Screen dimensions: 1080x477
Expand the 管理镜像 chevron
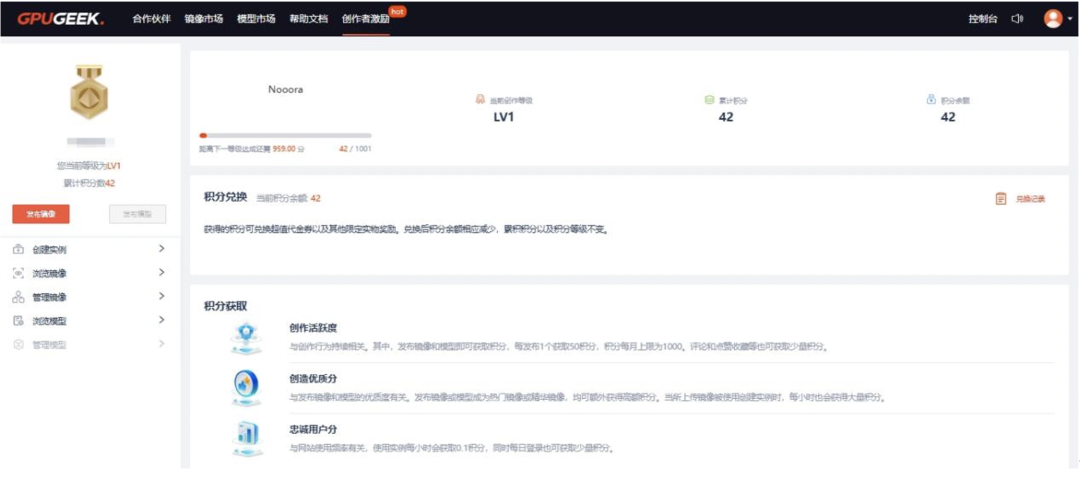(161, 296)
